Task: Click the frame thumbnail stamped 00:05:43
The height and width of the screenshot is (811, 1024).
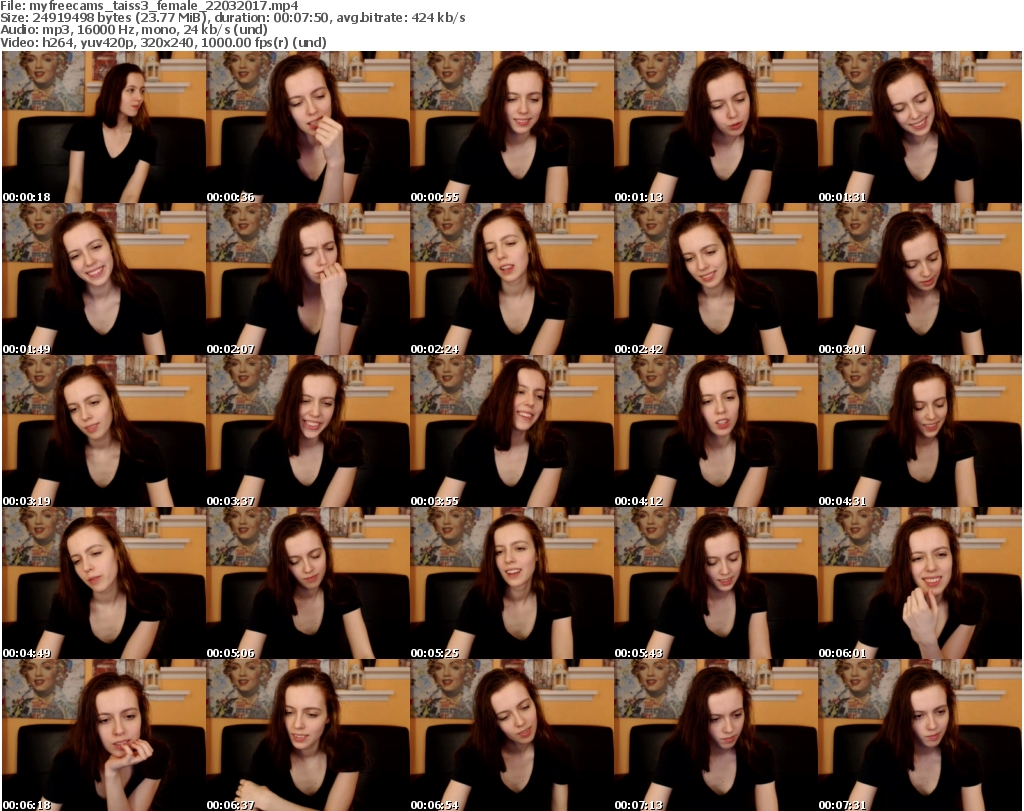Action: click(716, 584)
